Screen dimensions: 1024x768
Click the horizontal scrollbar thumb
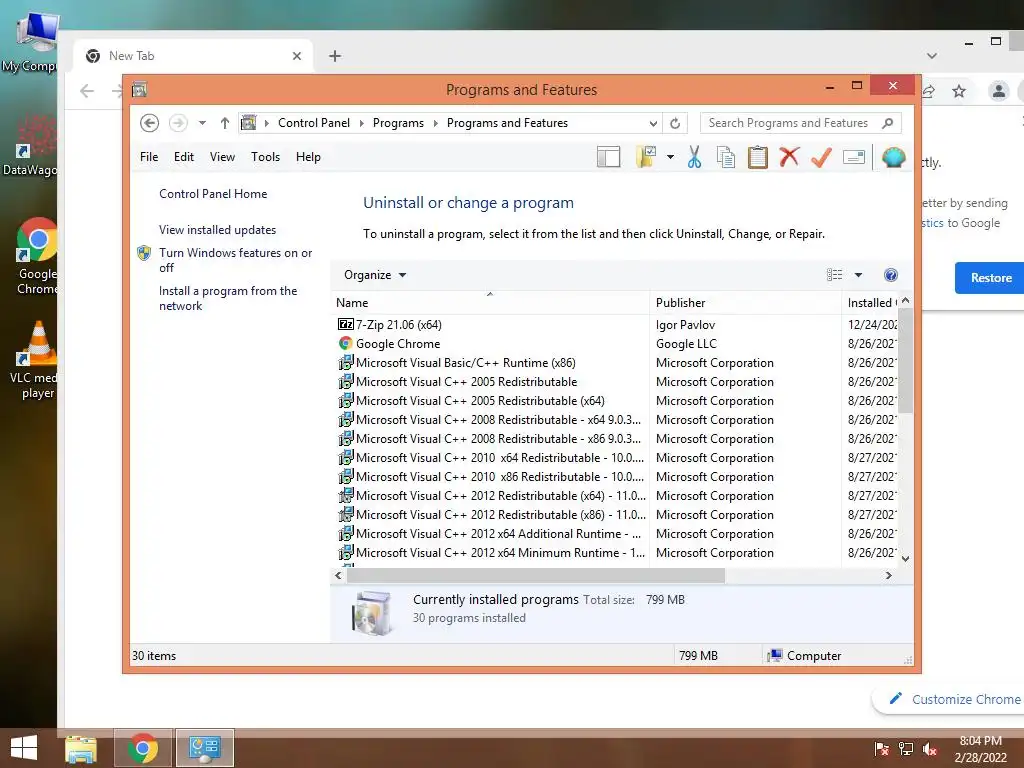536,575
